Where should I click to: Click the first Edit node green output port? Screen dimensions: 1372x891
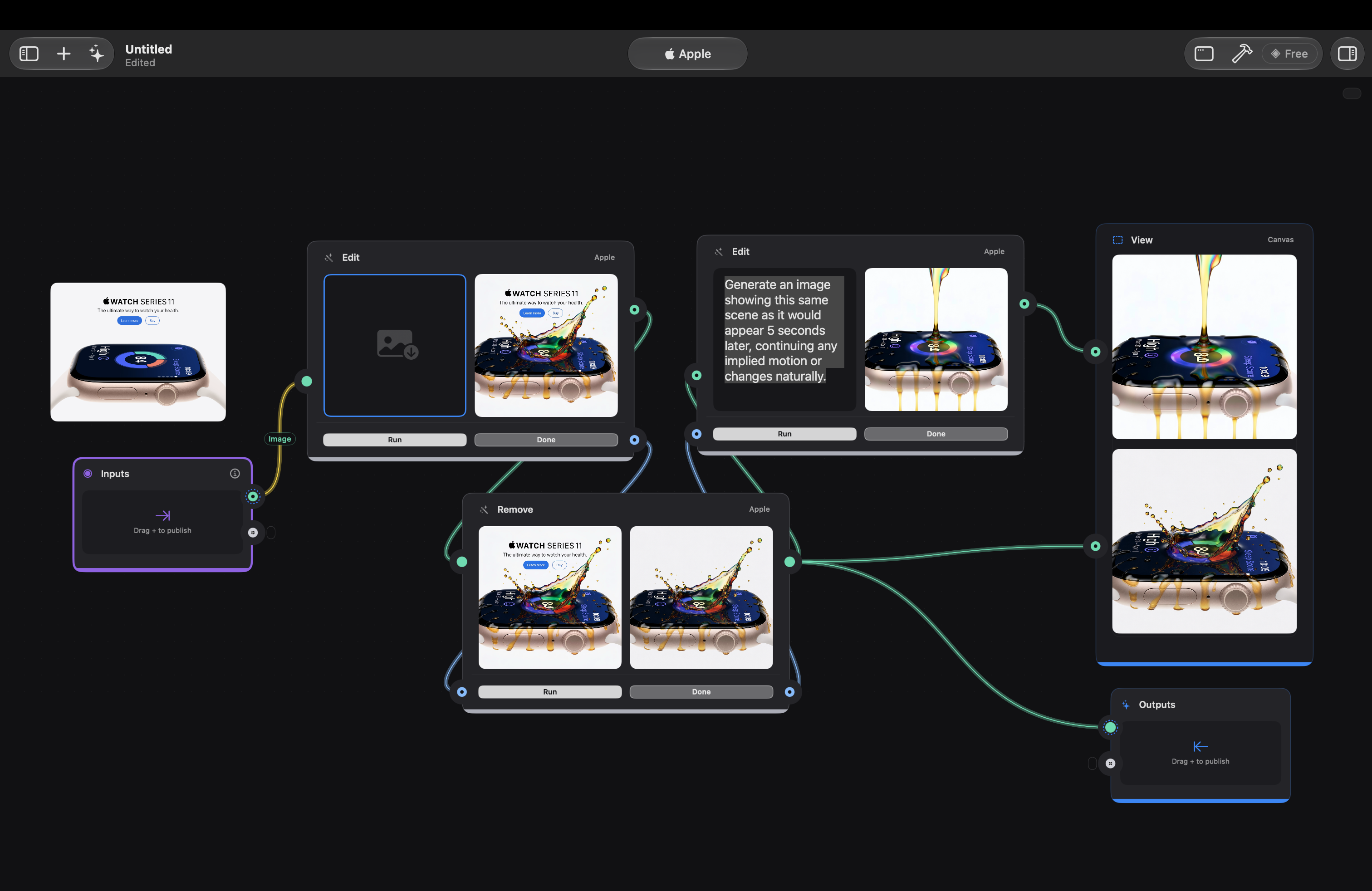click(x=634, y=309)
